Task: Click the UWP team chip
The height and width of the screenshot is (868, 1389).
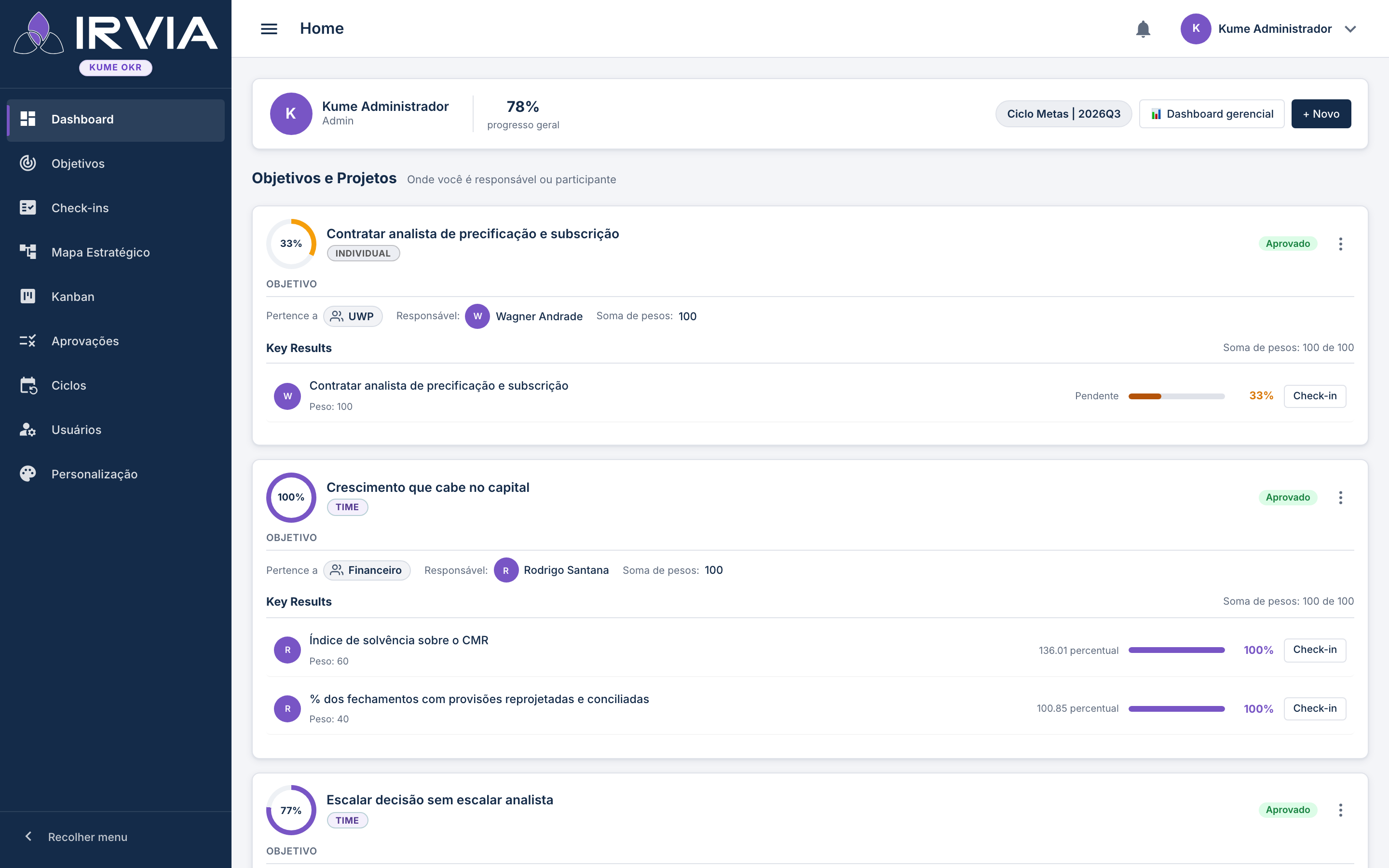Action: click(353, 316)
